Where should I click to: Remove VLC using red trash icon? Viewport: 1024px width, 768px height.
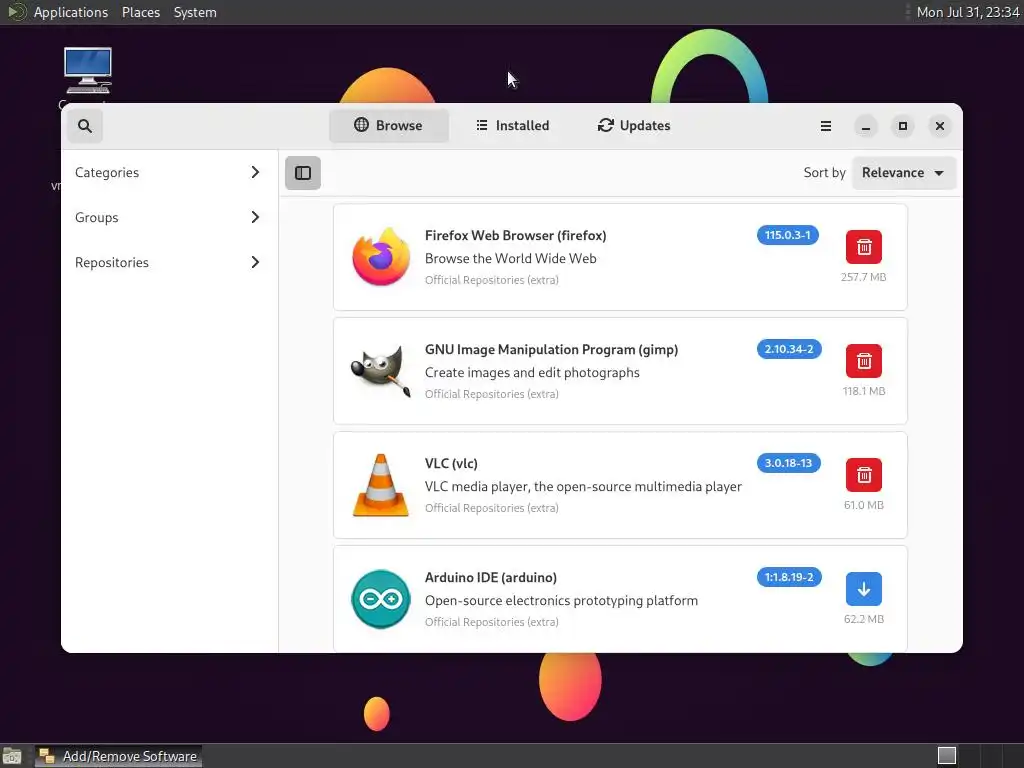pos(864,475)
